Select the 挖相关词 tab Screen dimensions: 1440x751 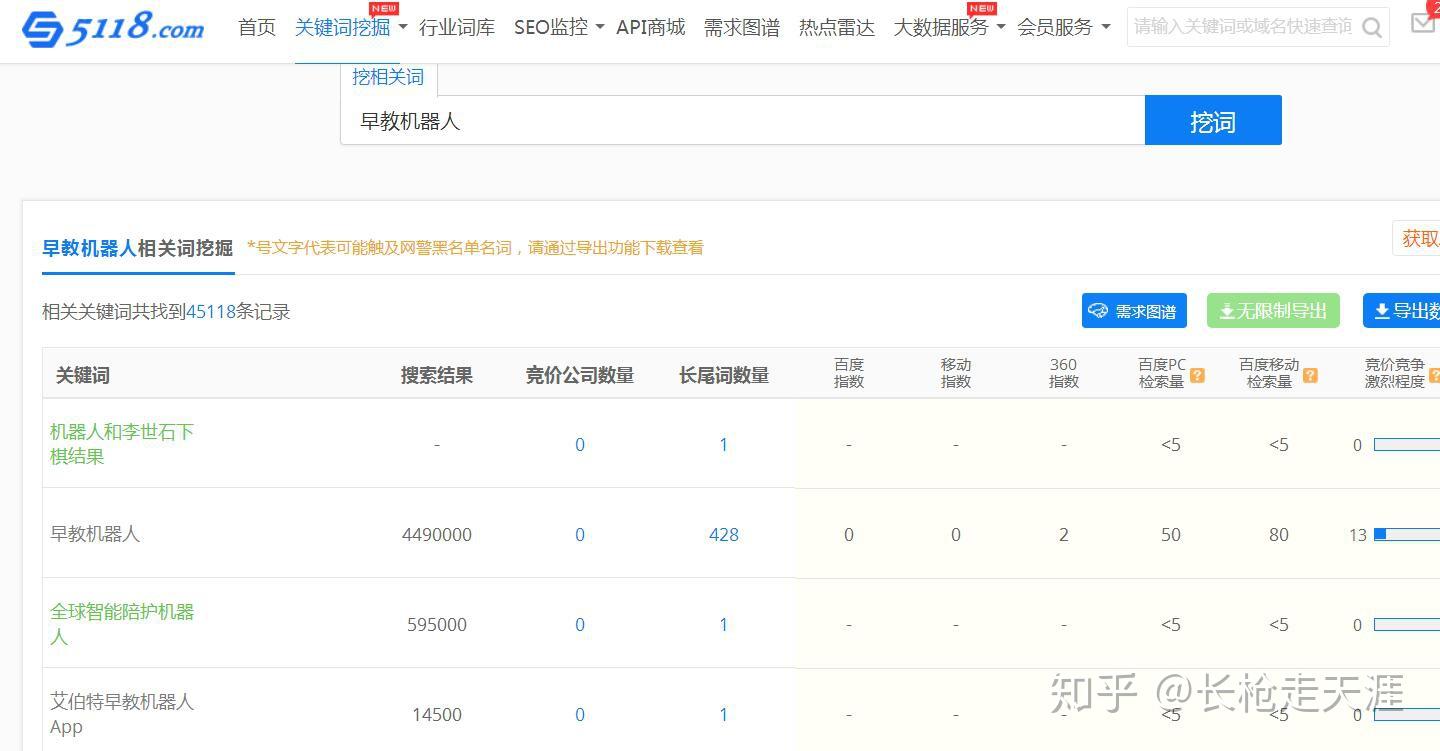pos(388,77)
